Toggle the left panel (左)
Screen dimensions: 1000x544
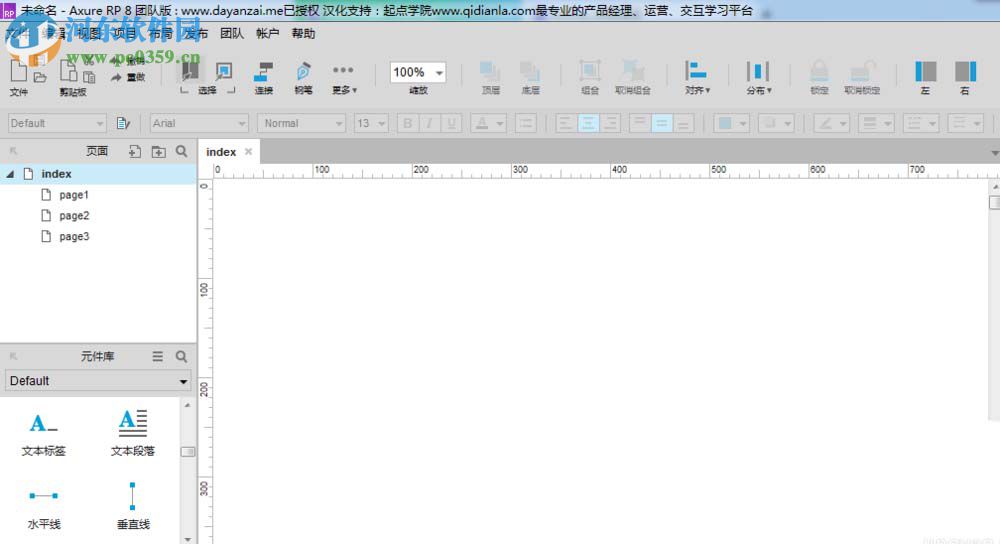(x=925, y=78)
